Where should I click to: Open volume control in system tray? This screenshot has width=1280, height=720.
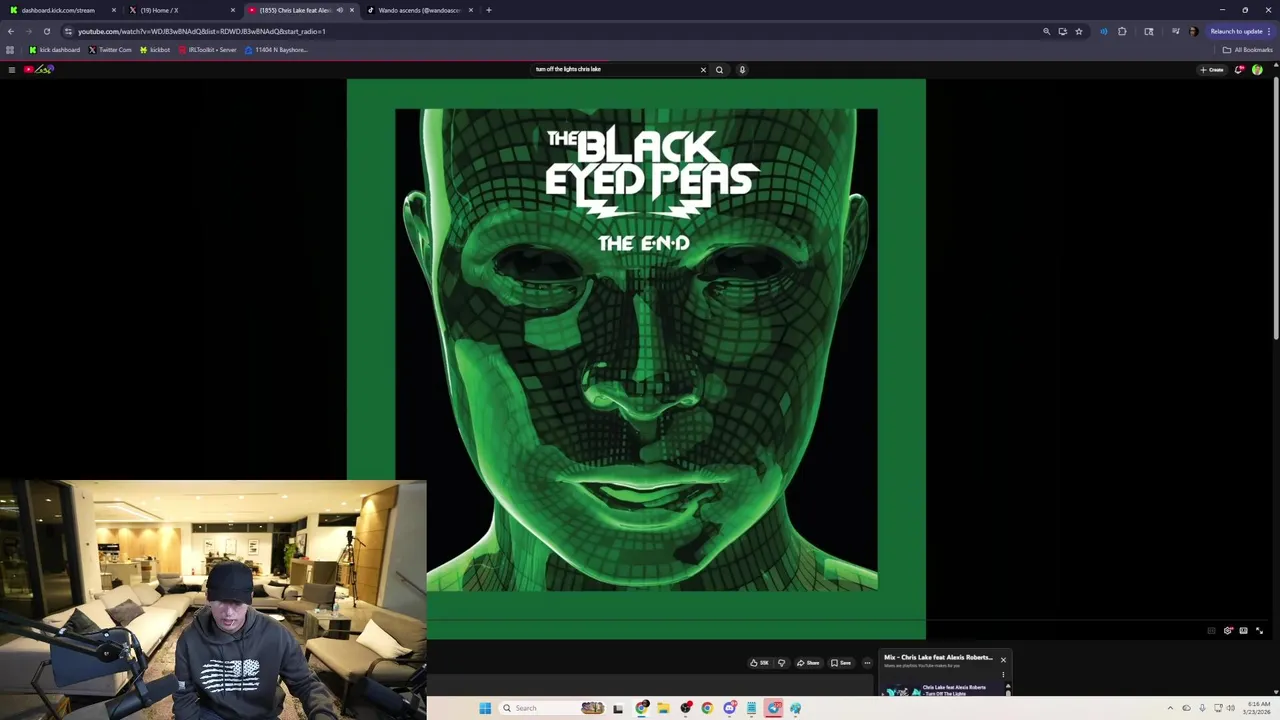[1230, 708]
